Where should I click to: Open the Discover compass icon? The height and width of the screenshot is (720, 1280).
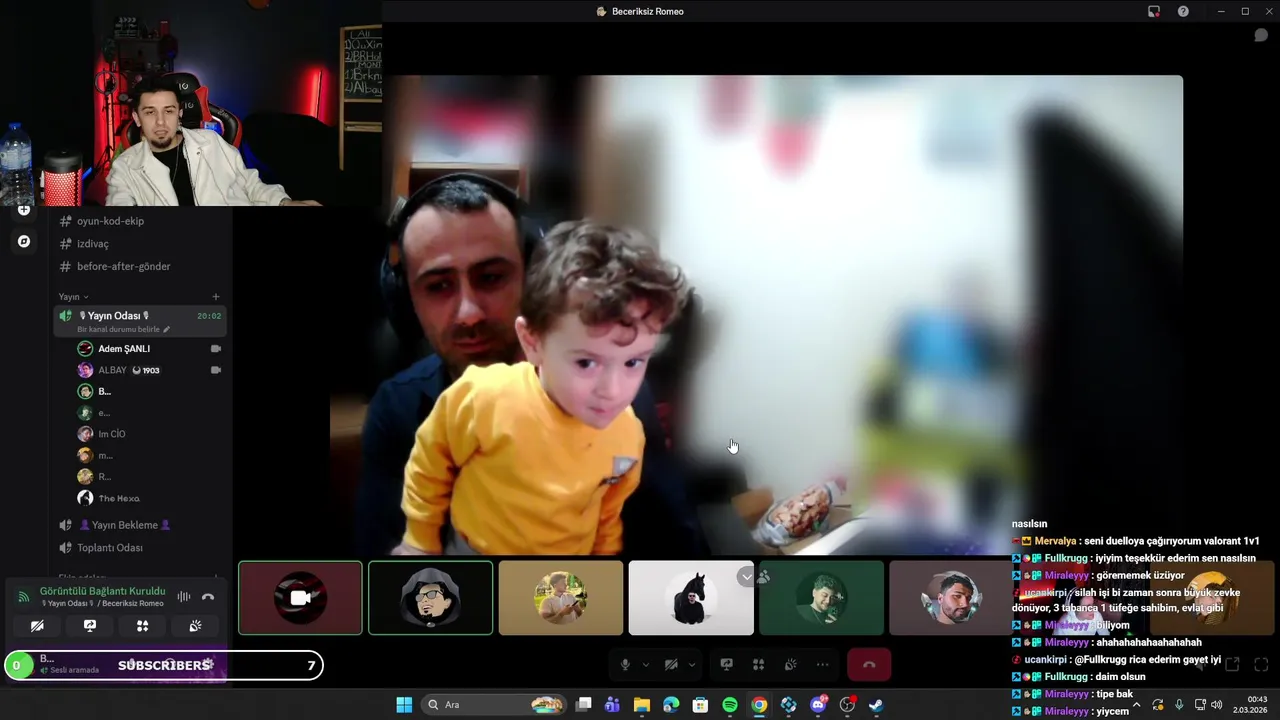(x=24, y=241)
